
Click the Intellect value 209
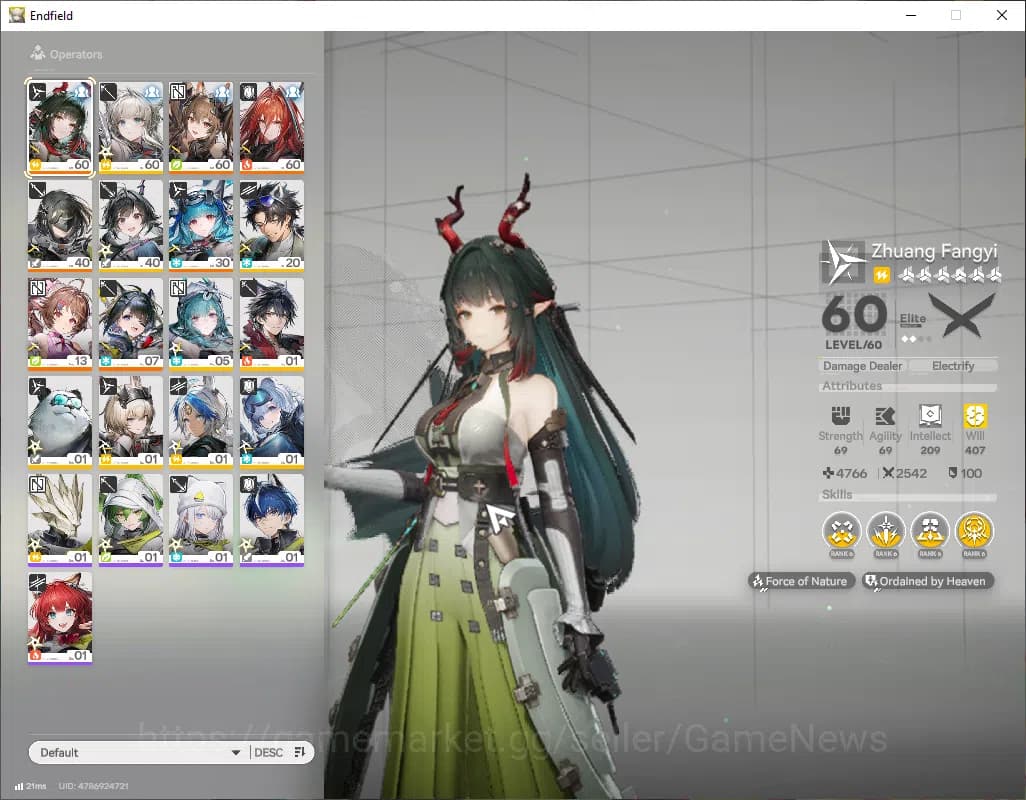(x=930, y=450)
